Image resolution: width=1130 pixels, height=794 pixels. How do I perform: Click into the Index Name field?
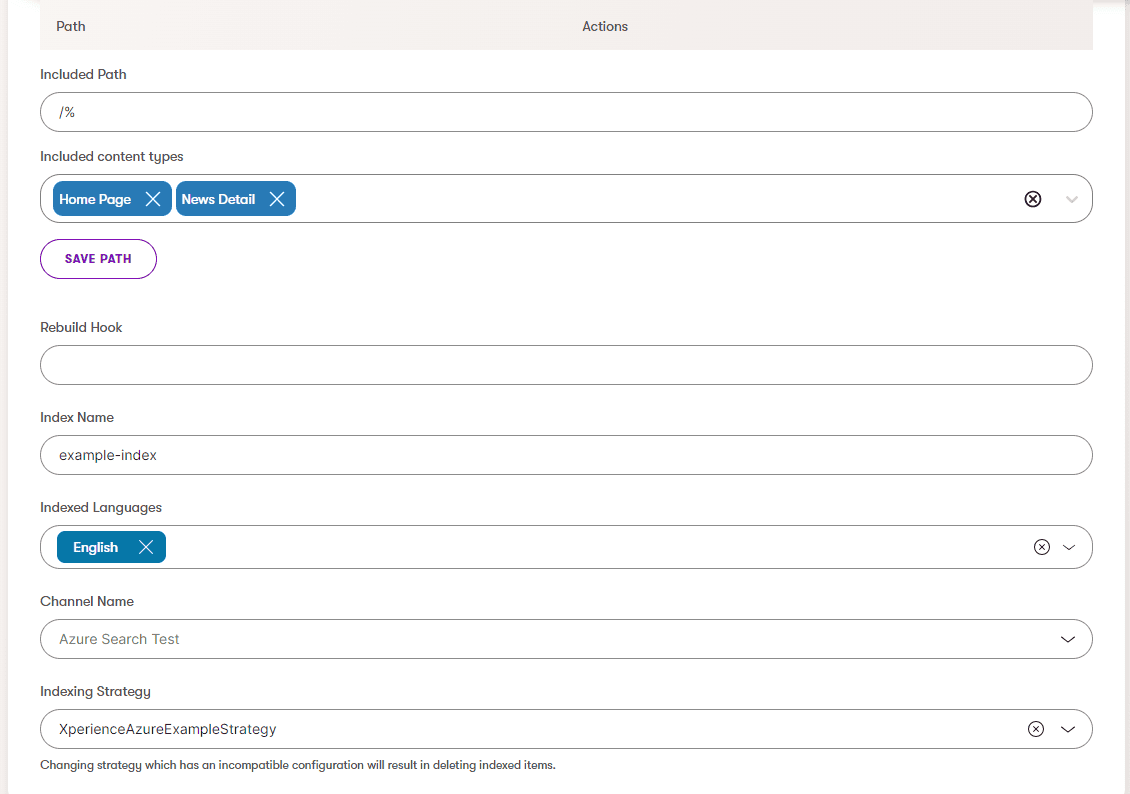566,455
